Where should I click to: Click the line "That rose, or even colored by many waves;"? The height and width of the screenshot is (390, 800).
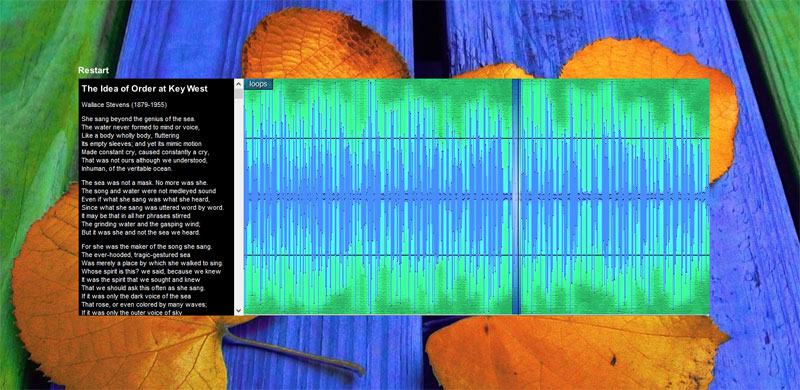click(144, 305)
